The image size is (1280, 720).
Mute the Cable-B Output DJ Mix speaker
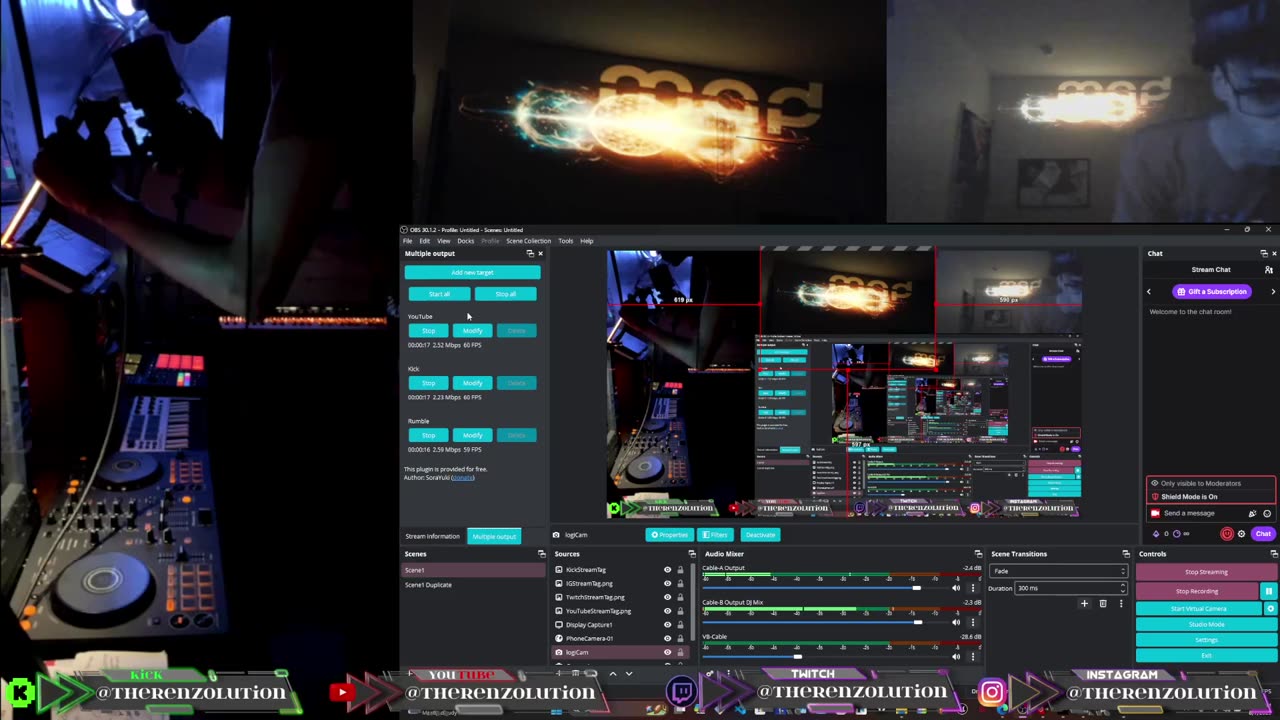956,622
